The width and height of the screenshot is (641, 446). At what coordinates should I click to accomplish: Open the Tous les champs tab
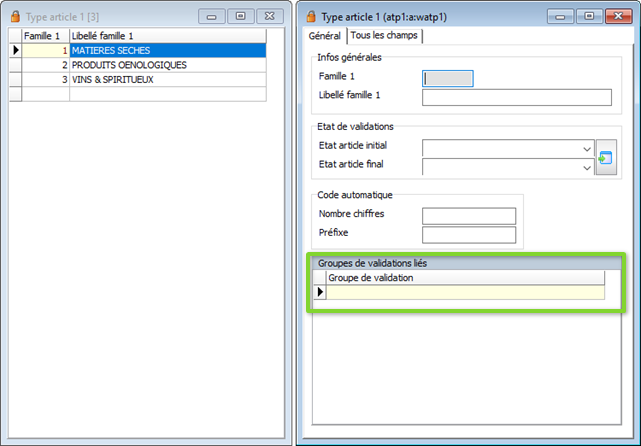coord(385,35)
